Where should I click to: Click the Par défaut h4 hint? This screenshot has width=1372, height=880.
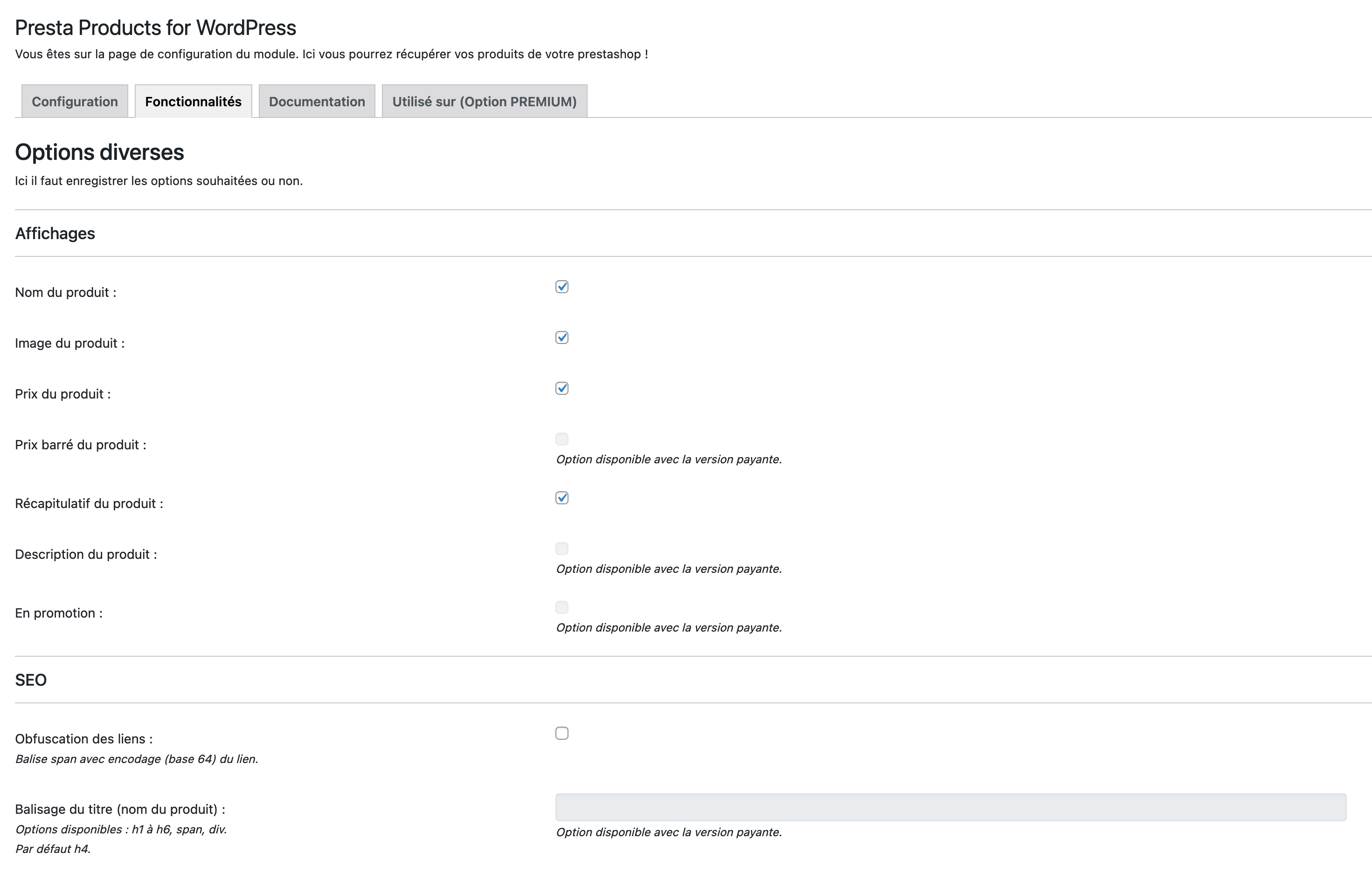(53, 849)
